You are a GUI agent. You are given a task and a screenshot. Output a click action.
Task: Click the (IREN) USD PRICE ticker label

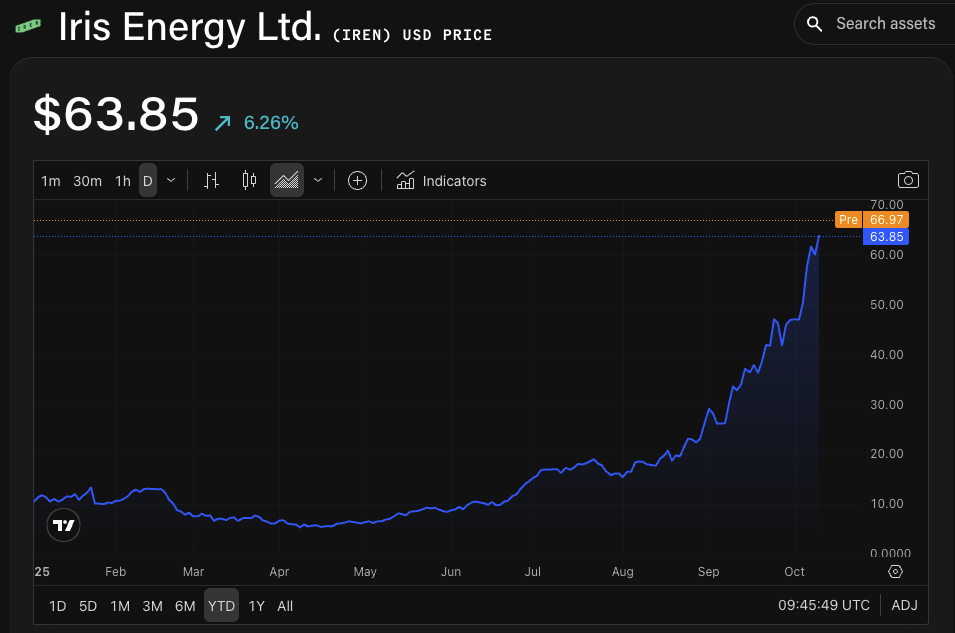[x=412, y=35]
